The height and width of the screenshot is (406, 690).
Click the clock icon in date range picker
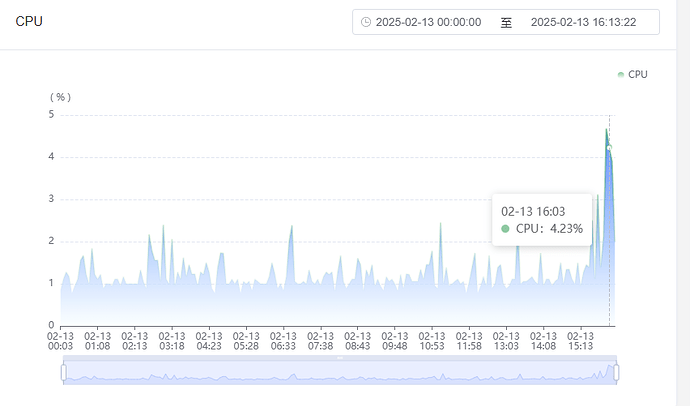366,22
